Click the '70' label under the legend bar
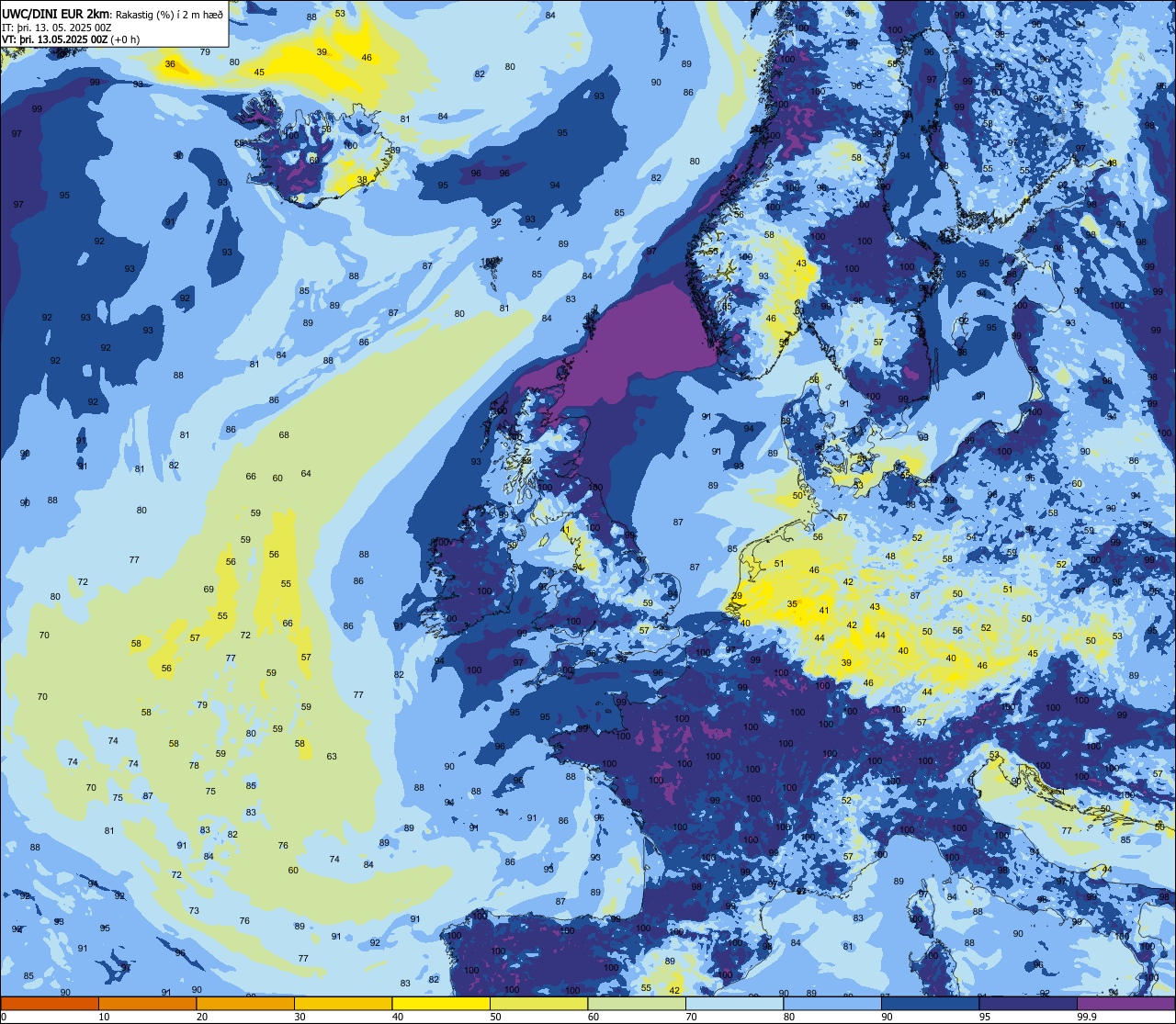This screenshot has height=1024, width=1176. coord(691,1017)
